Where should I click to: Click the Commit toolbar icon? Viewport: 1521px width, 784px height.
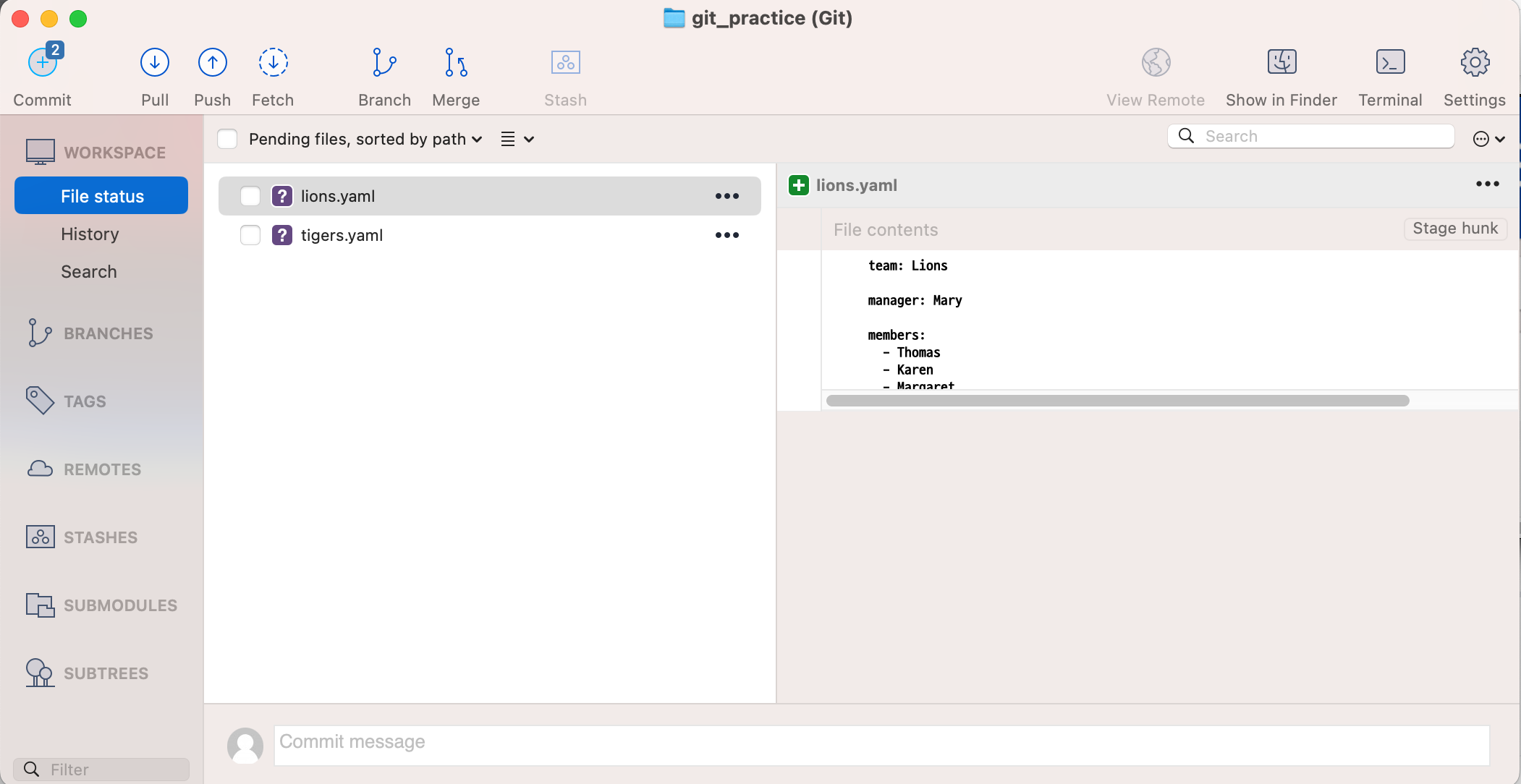click(x=43, y=63)
